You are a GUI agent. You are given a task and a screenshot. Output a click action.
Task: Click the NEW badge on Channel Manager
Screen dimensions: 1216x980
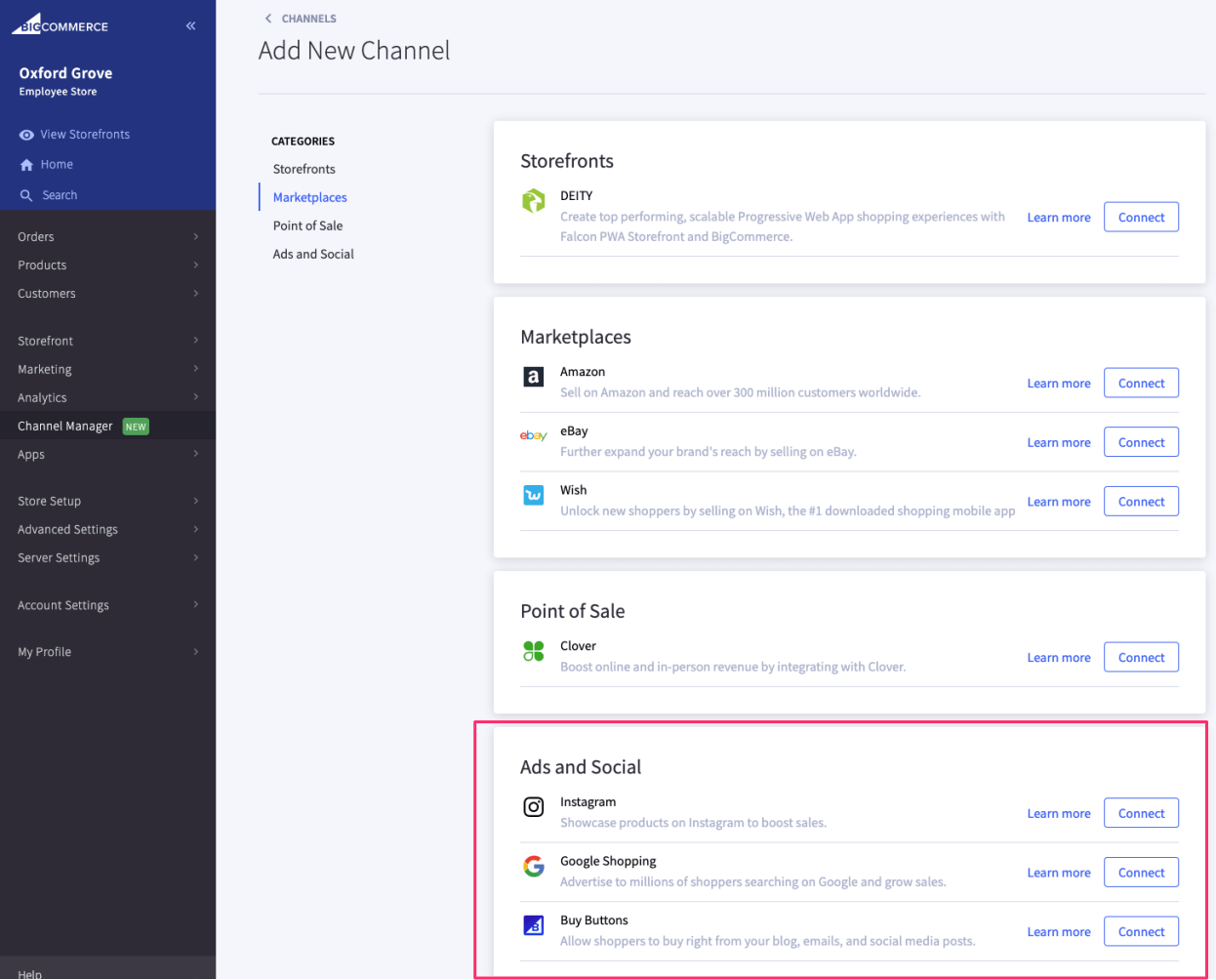click(136, 427)
